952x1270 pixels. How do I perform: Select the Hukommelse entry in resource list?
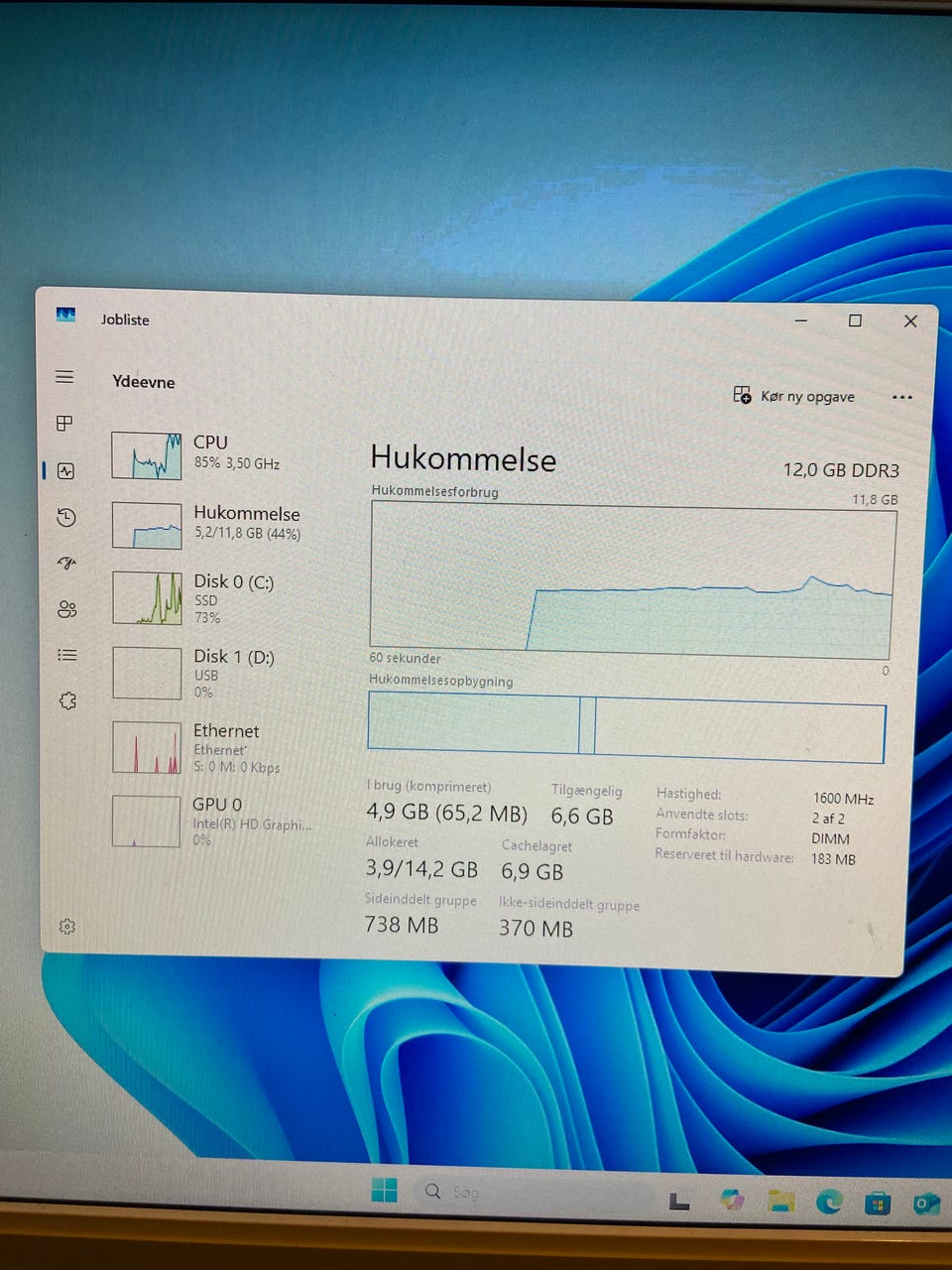point(213,524)
